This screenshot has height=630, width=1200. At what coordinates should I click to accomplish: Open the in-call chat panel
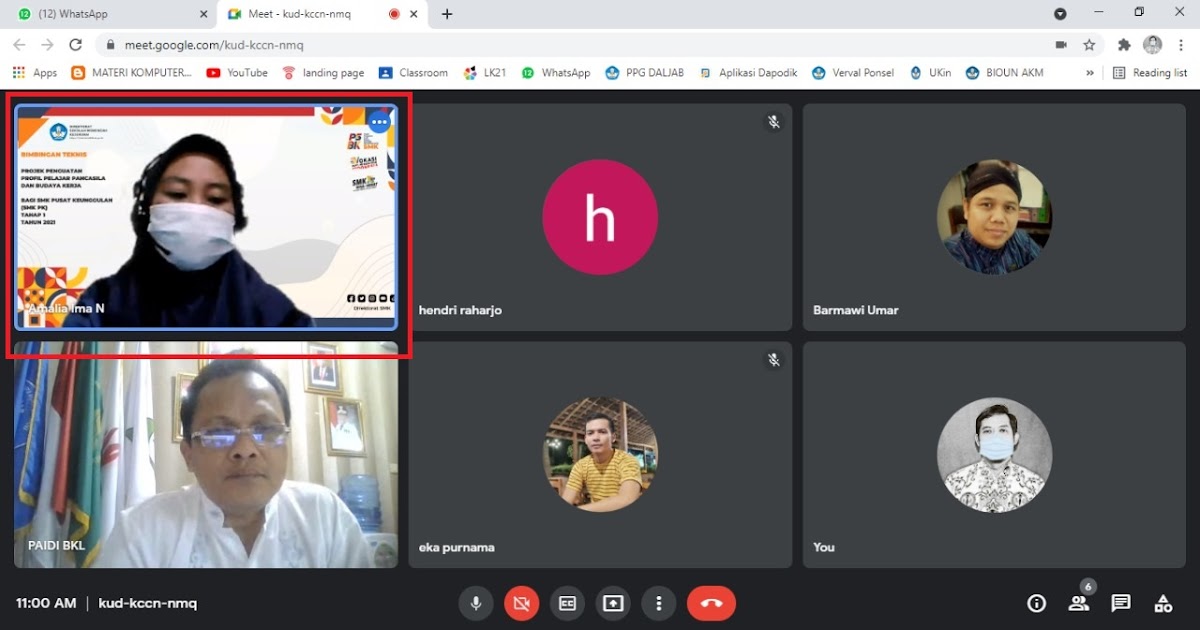pos(1120,603)
